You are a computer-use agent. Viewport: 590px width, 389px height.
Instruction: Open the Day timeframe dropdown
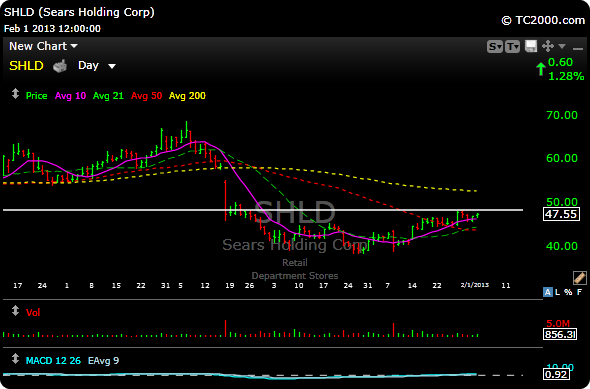[x=97, y=66]
